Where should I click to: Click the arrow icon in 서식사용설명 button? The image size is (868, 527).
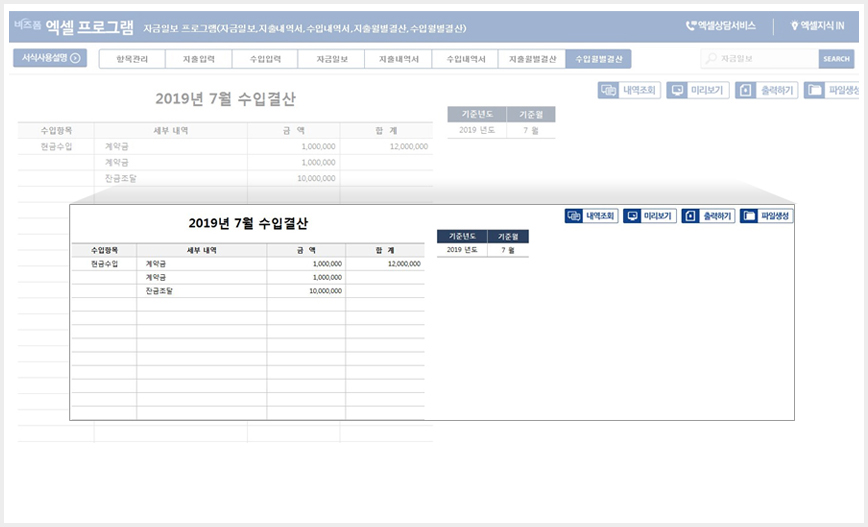75,58
